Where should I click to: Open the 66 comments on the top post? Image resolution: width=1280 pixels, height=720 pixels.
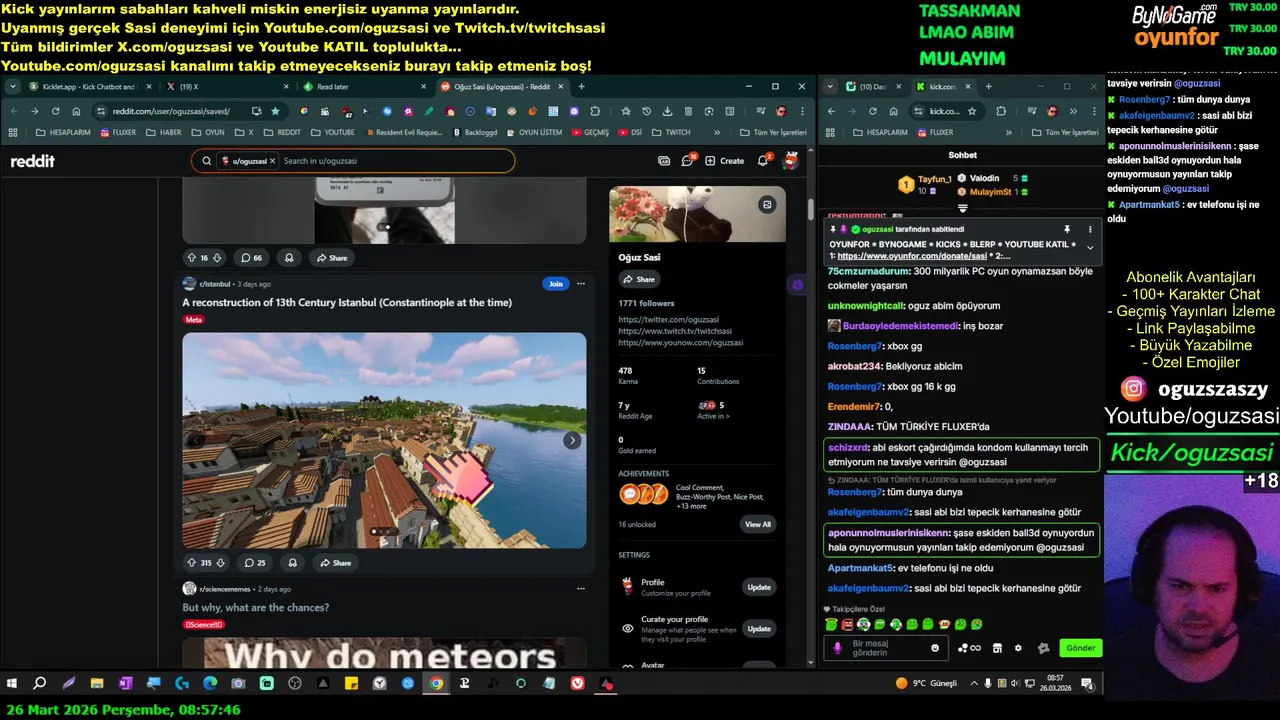click(x=252, y=258)
